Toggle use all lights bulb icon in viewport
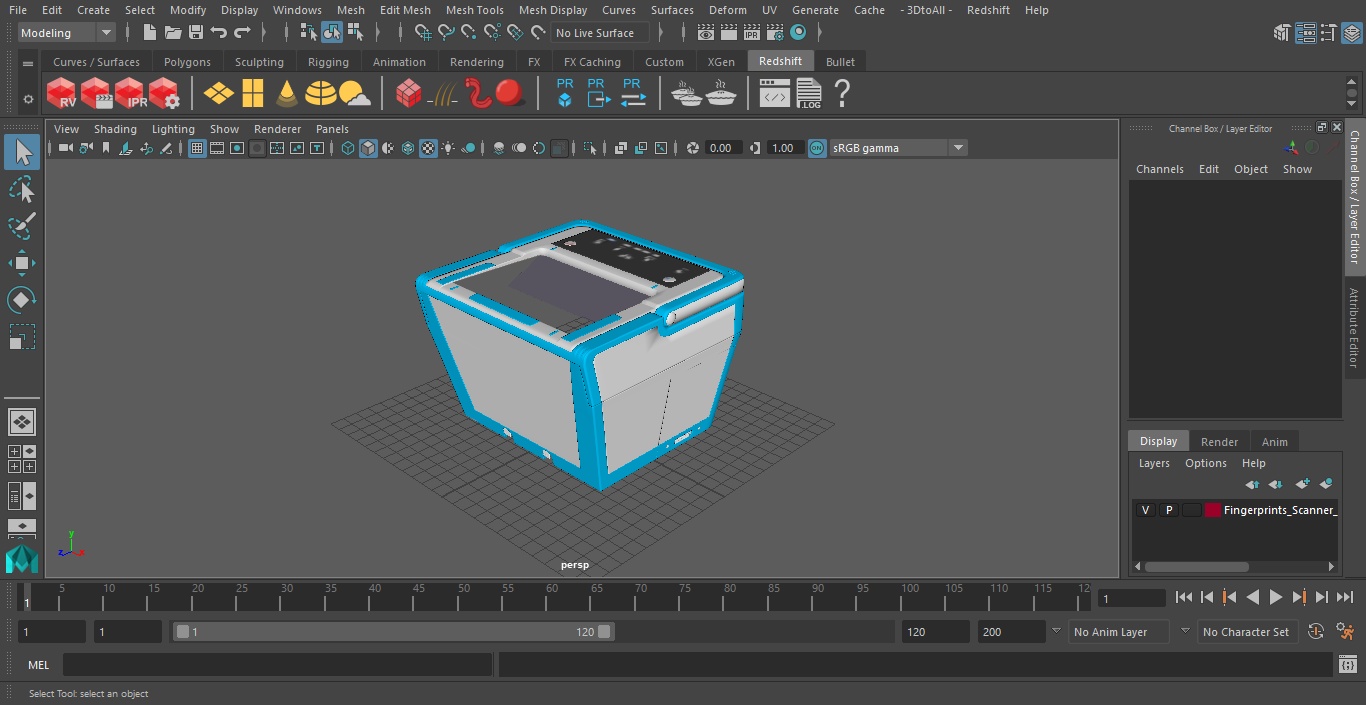This screenshot has width=1366, height=705. click(448, 148)
